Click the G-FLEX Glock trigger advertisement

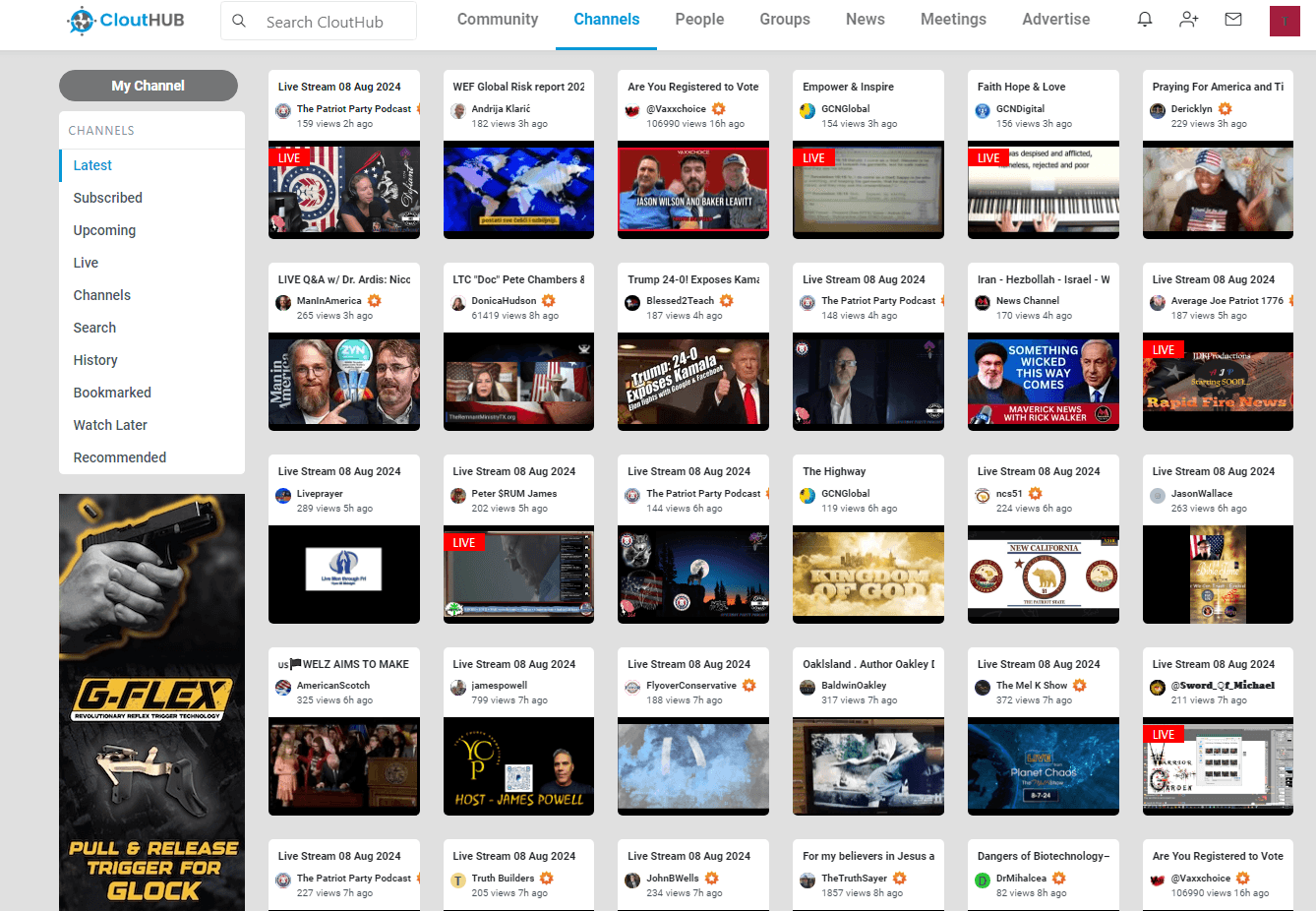[x=151, y=701]
